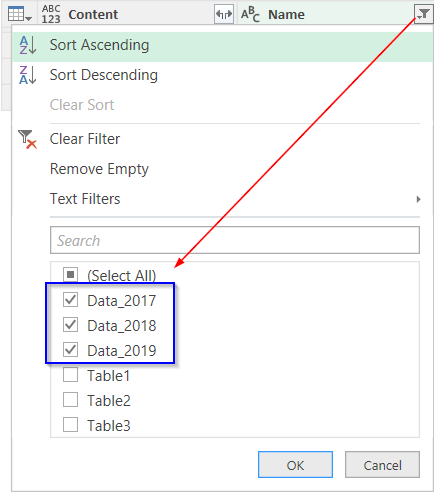This screenshot has width=434, height=492.
Task: Confirm filter with OK button
Action: (295, 465)
